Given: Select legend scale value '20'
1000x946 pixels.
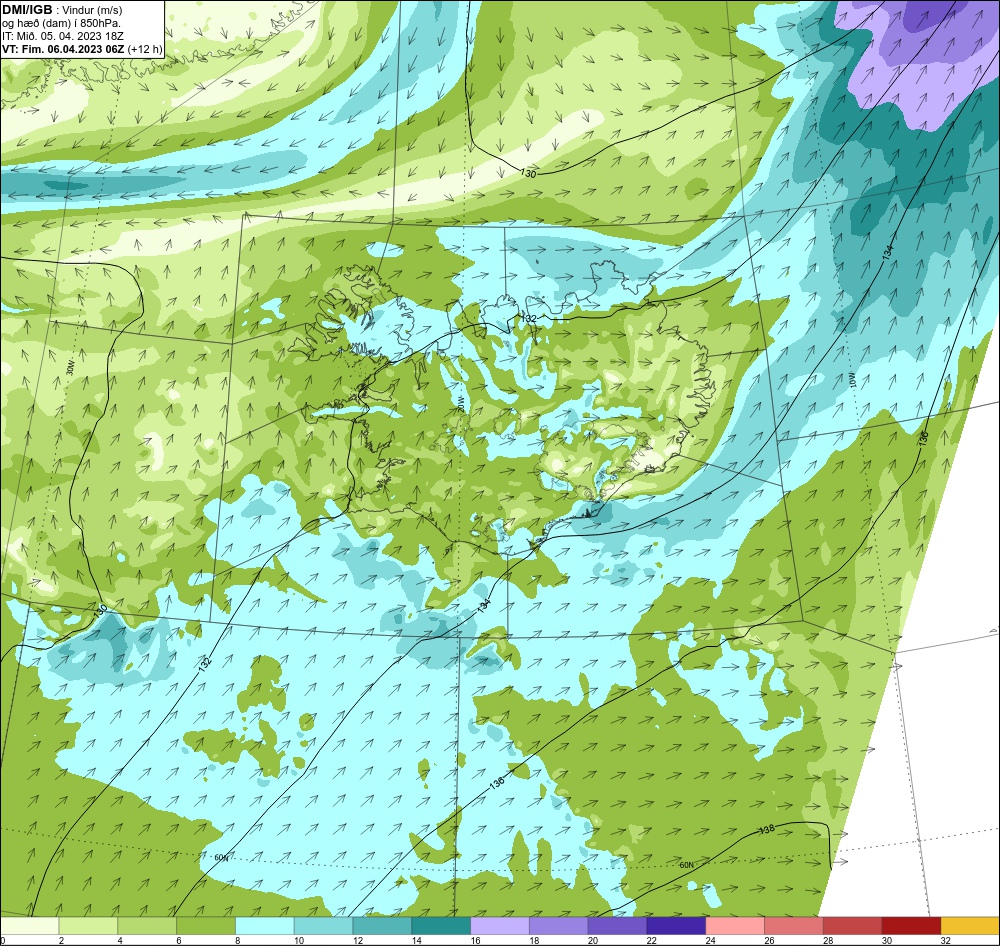Looking at the screenshot, I should (592, 940).
